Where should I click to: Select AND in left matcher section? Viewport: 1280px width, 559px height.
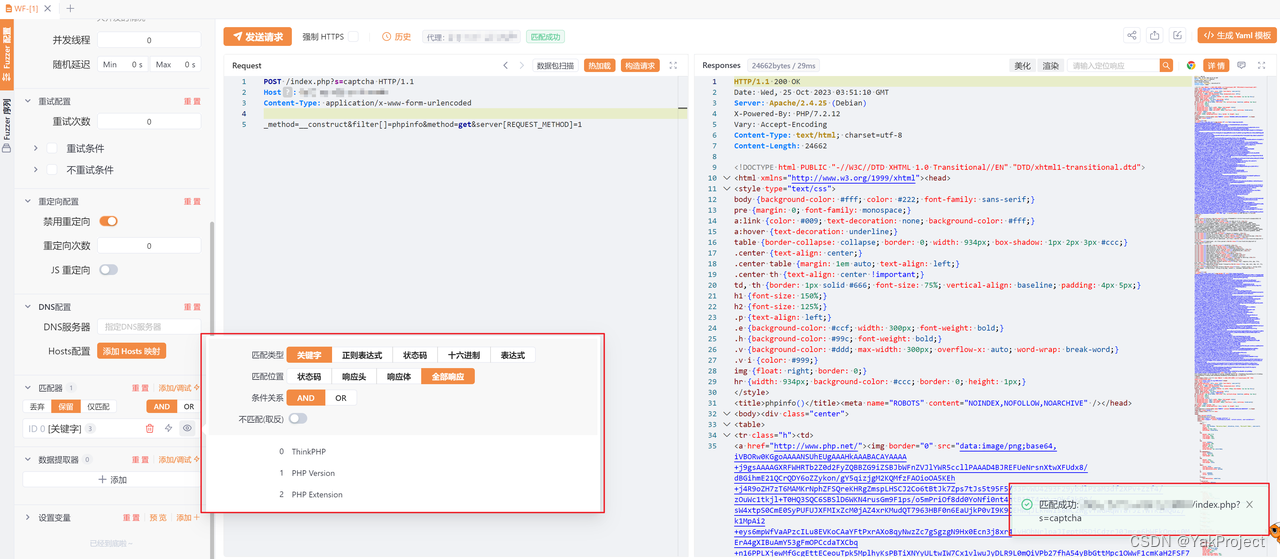pyautogui.click(x=160, y=407)
